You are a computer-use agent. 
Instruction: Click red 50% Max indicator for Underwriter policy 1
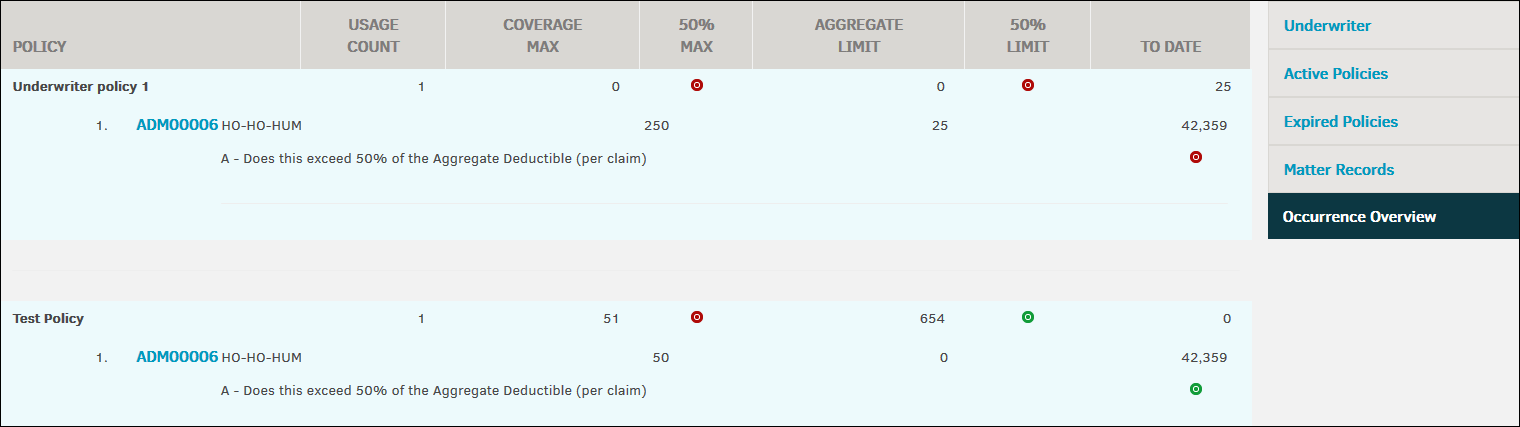pyautogui.click(x=697, y=85)
